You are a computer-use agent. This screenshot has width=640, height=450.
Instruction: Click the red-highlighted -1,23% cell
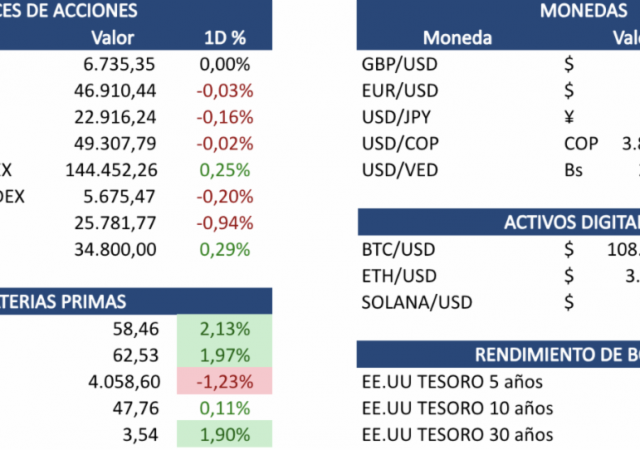224,380
